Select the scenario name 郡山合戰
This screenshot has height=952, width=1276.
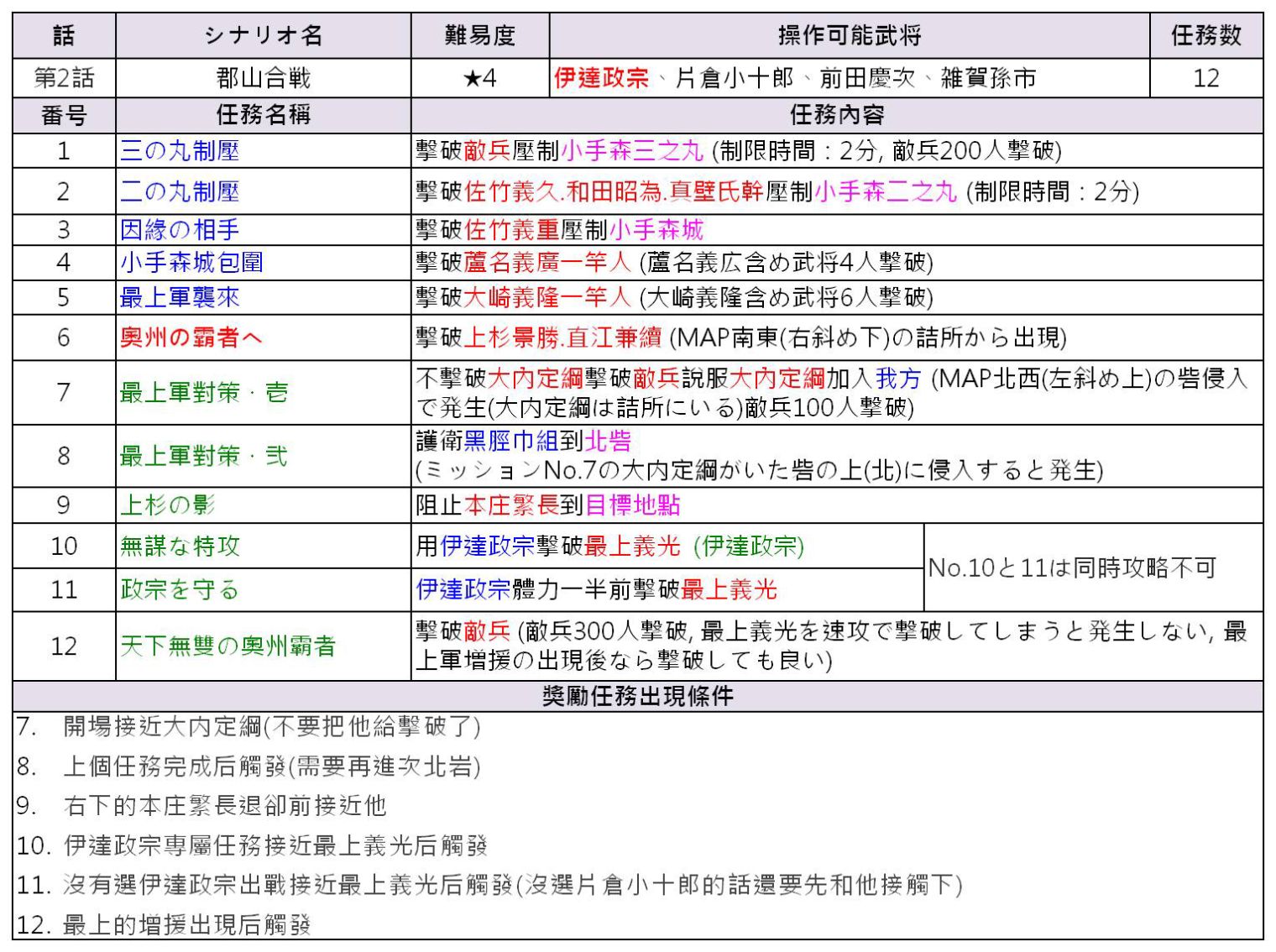pos(264,78)
